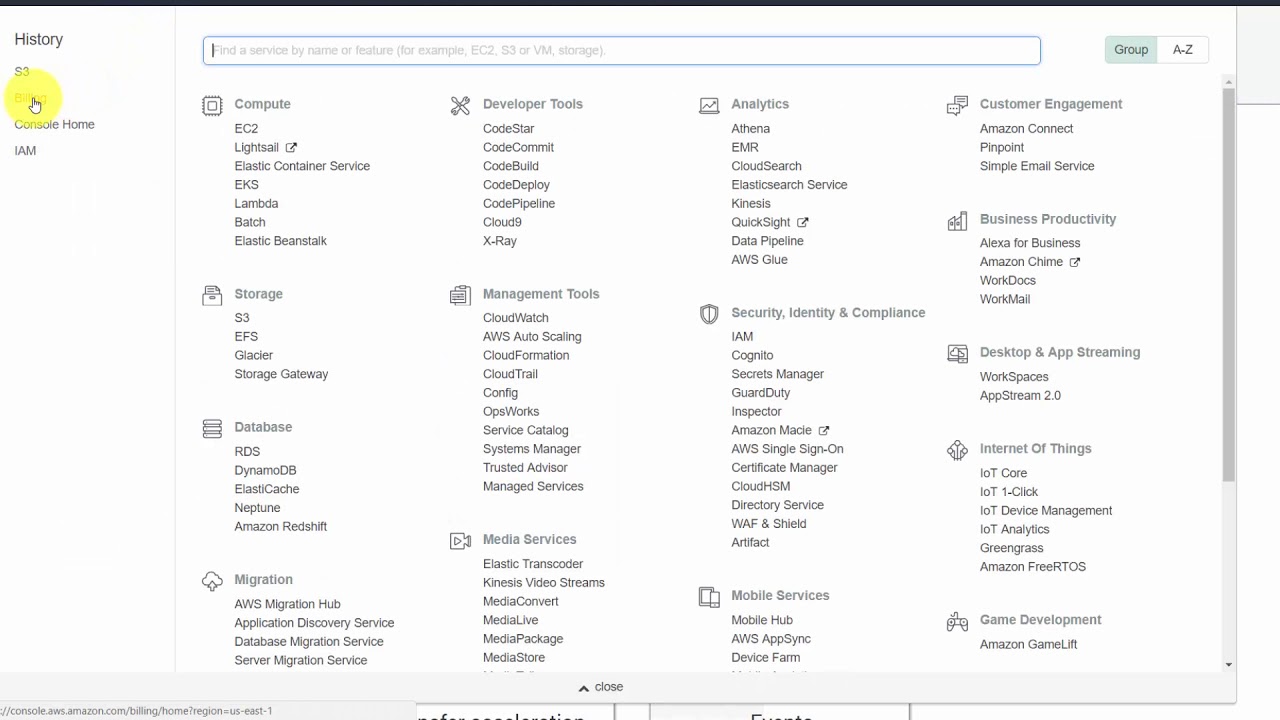Open Amazon Connect
This screenshot has height=720, width=1280.
1026,128
